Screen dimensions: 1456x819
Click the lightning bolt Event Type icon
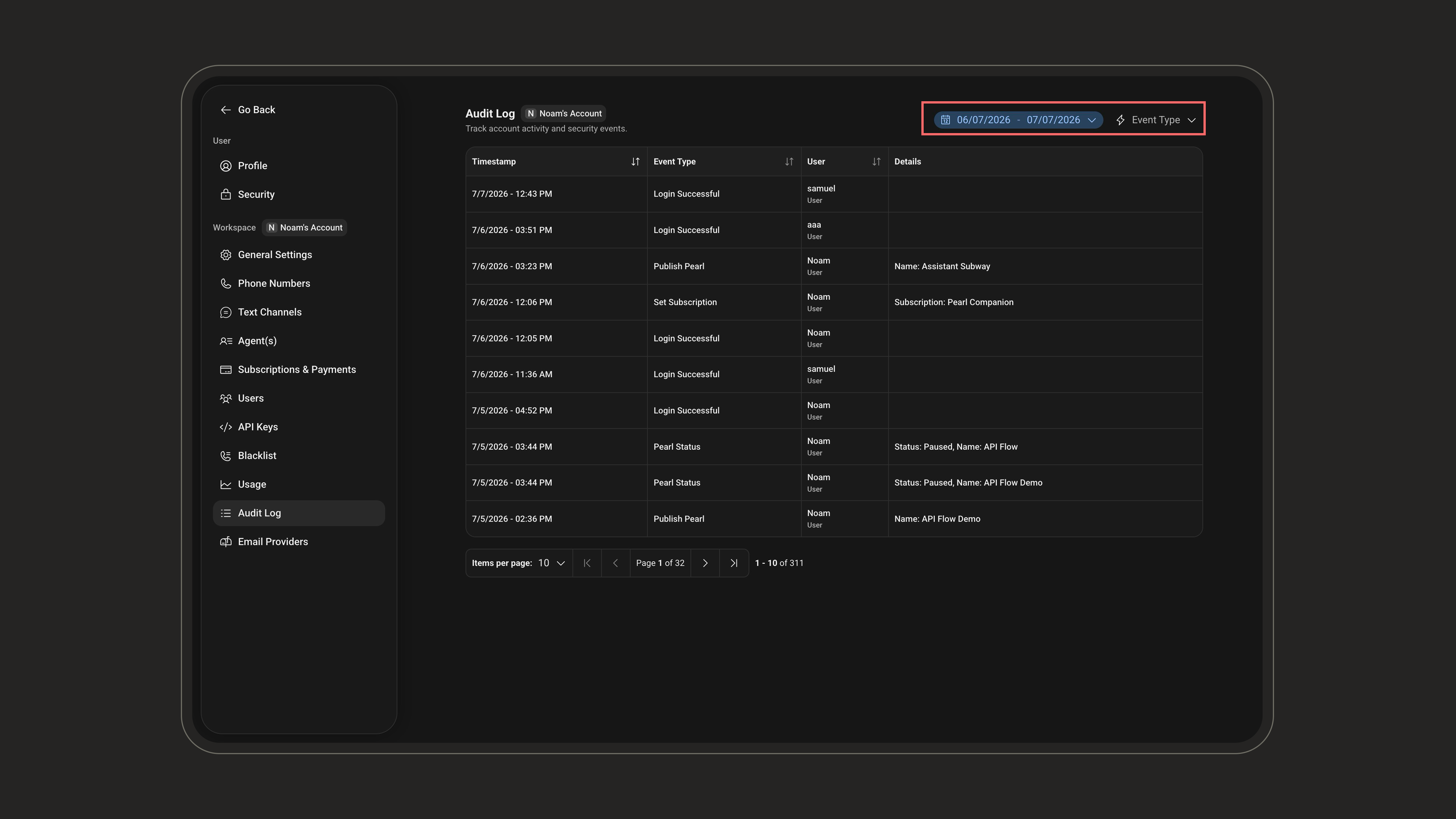(x=1120, y=120)
